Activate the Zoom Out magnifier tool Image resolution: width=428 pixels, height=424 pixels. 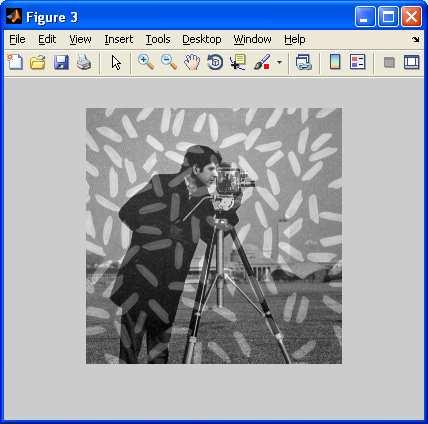[169, 62]
